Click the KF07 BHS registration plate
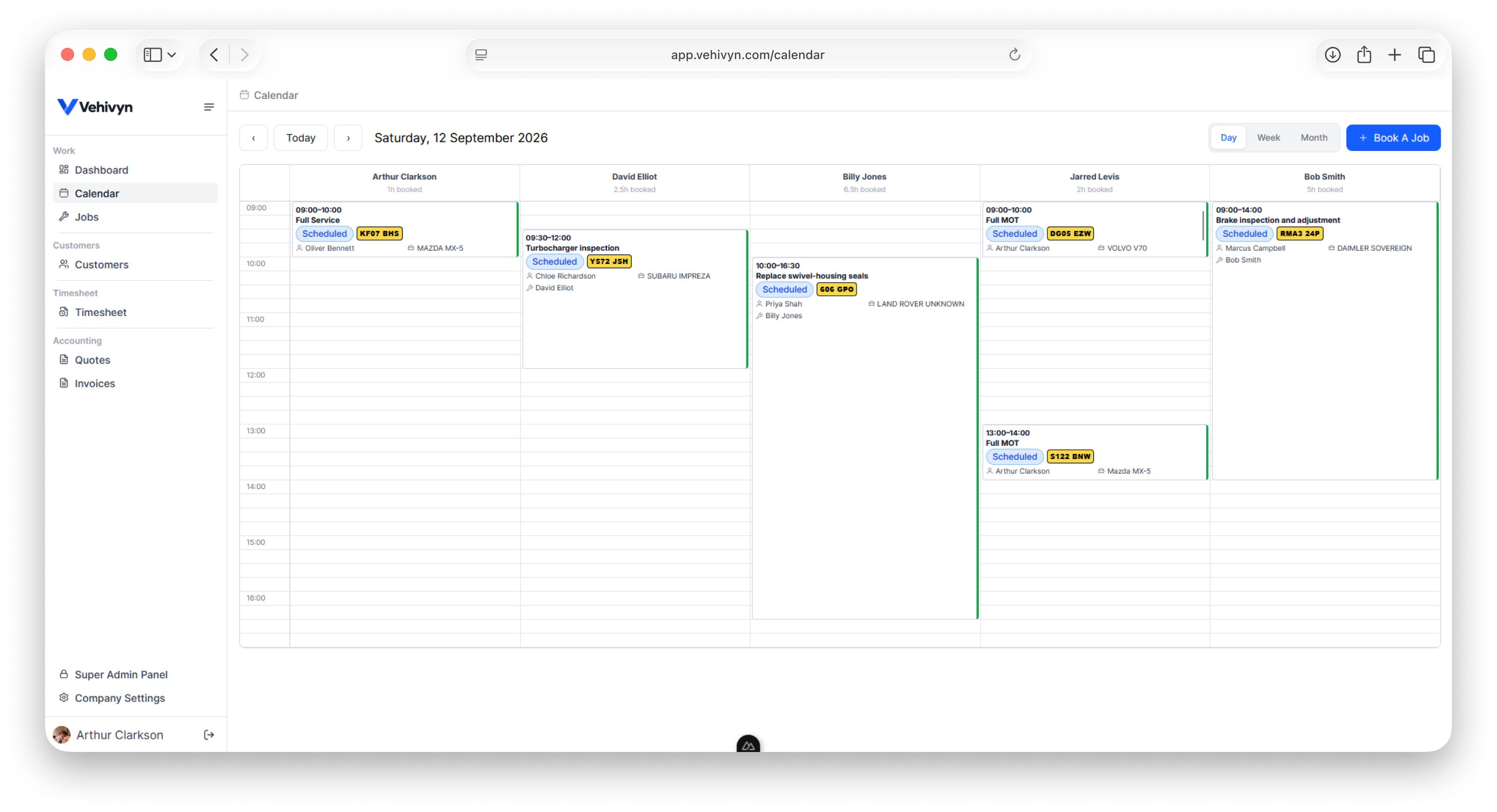The width and height of the screenshot is (1497, 812). click(x=379, y=233)
